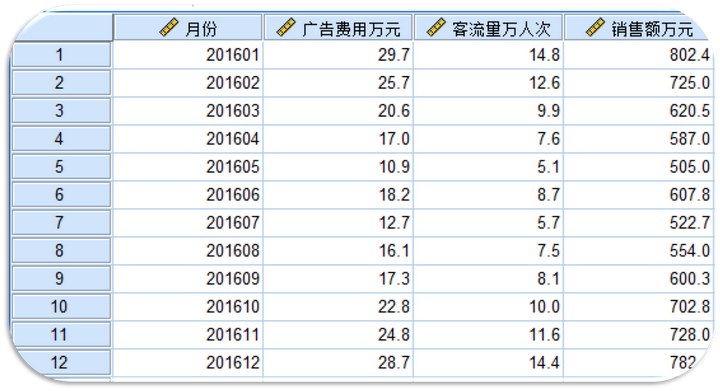Click the cell containing 201603
The height and width of the screenshot is (391, 720).
pos(188,111)
